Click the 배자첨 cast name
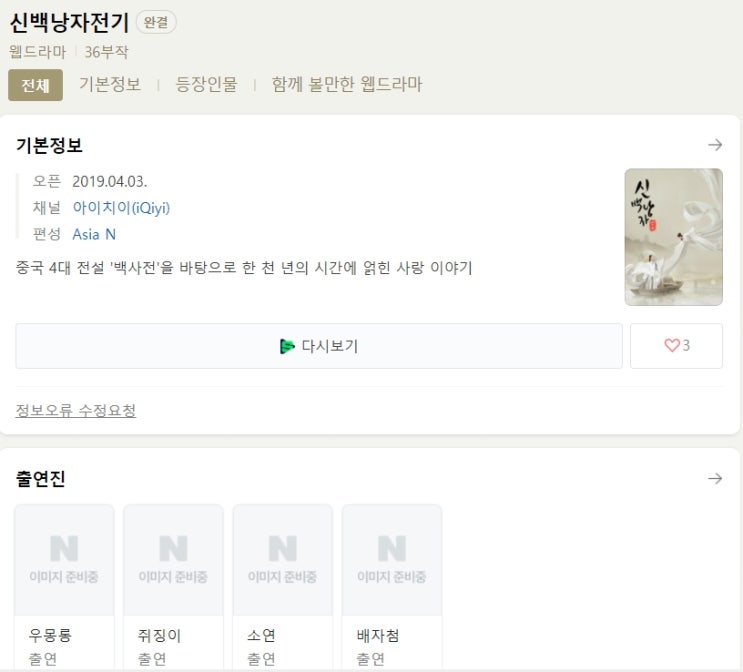The width and height of the screenshot is (743, 672). click(x=378, y=635)
